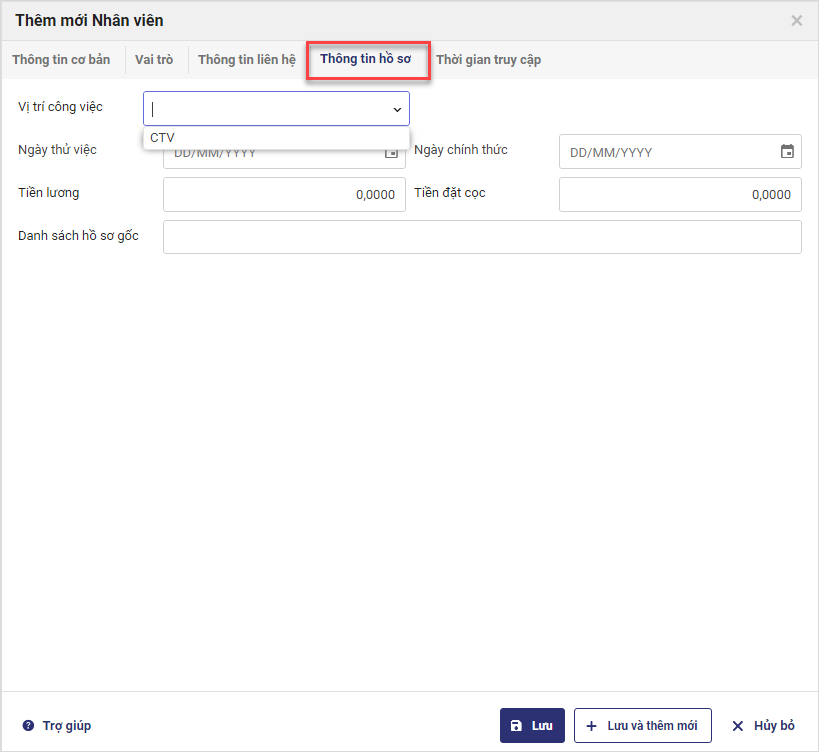
Task: Open the Ngày chính thức calendar picker icon
Action: [x=787, y=152]
